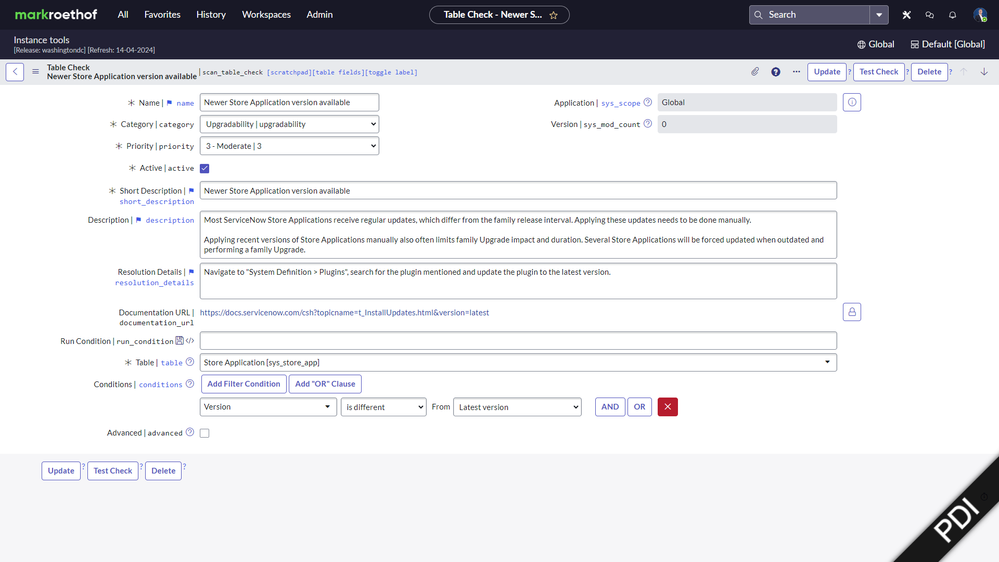
Task: Click Add Filter Condition
Action: 243,384
